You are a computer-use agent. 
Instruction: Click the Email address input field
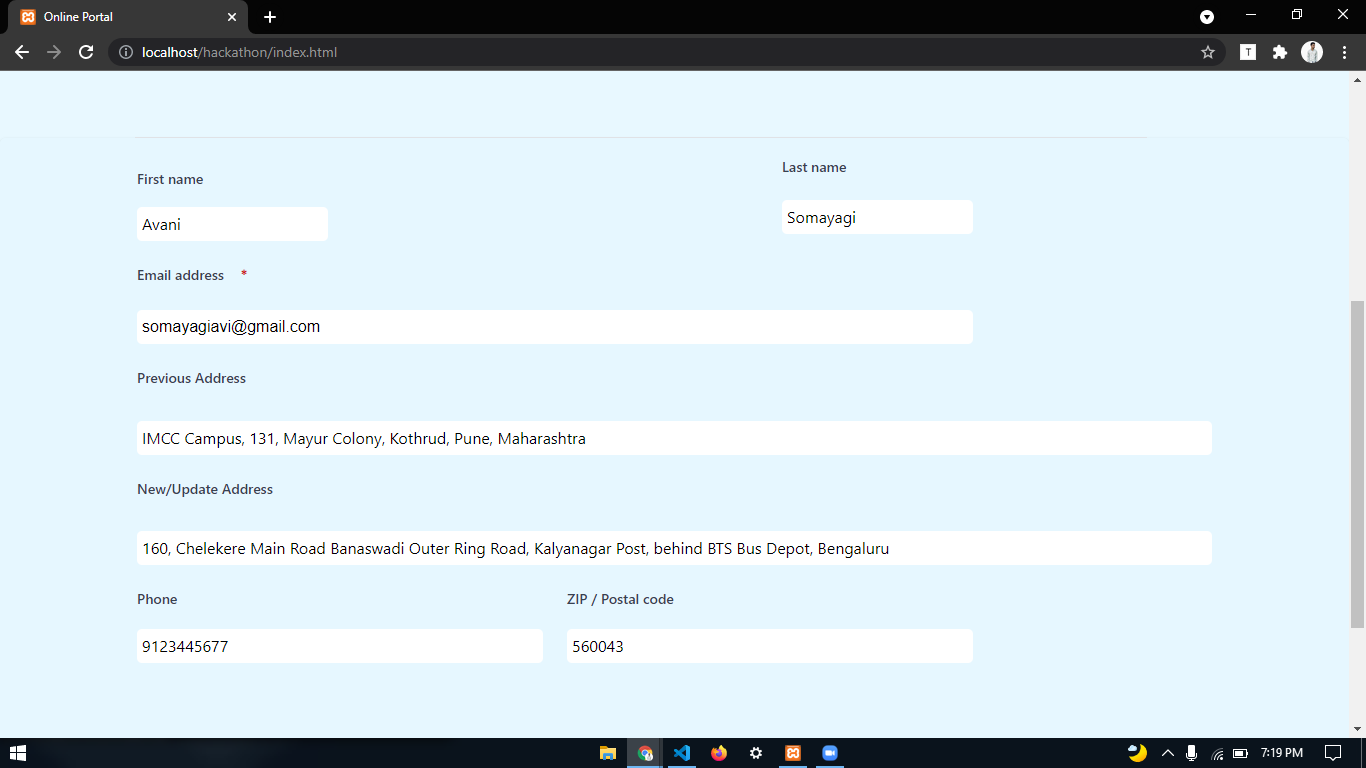tap(555, 326)
